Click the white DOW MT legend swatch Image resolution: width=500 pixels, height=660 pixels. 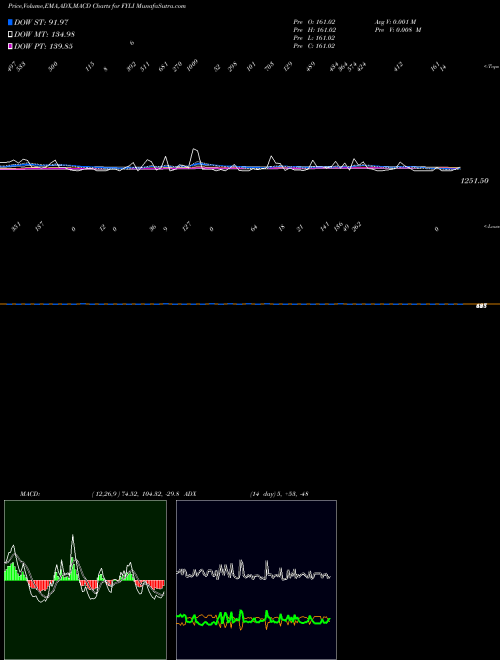pos(10,35)
